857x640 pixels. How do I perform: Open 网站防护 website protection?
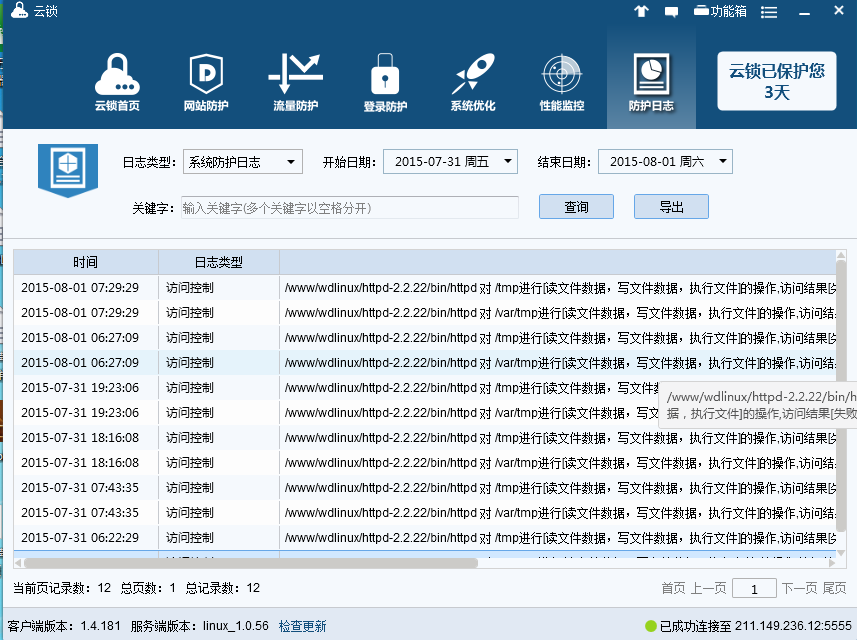[x=205, y=82]
